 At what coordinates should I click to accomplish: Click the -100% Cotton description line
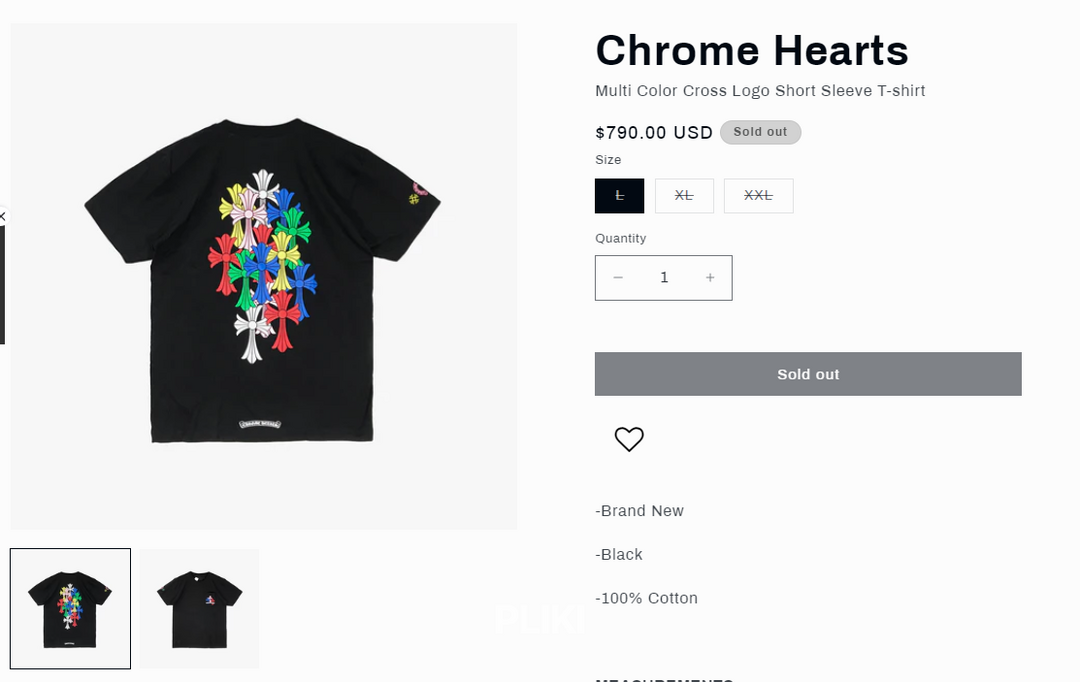click(x=646, y=598)
